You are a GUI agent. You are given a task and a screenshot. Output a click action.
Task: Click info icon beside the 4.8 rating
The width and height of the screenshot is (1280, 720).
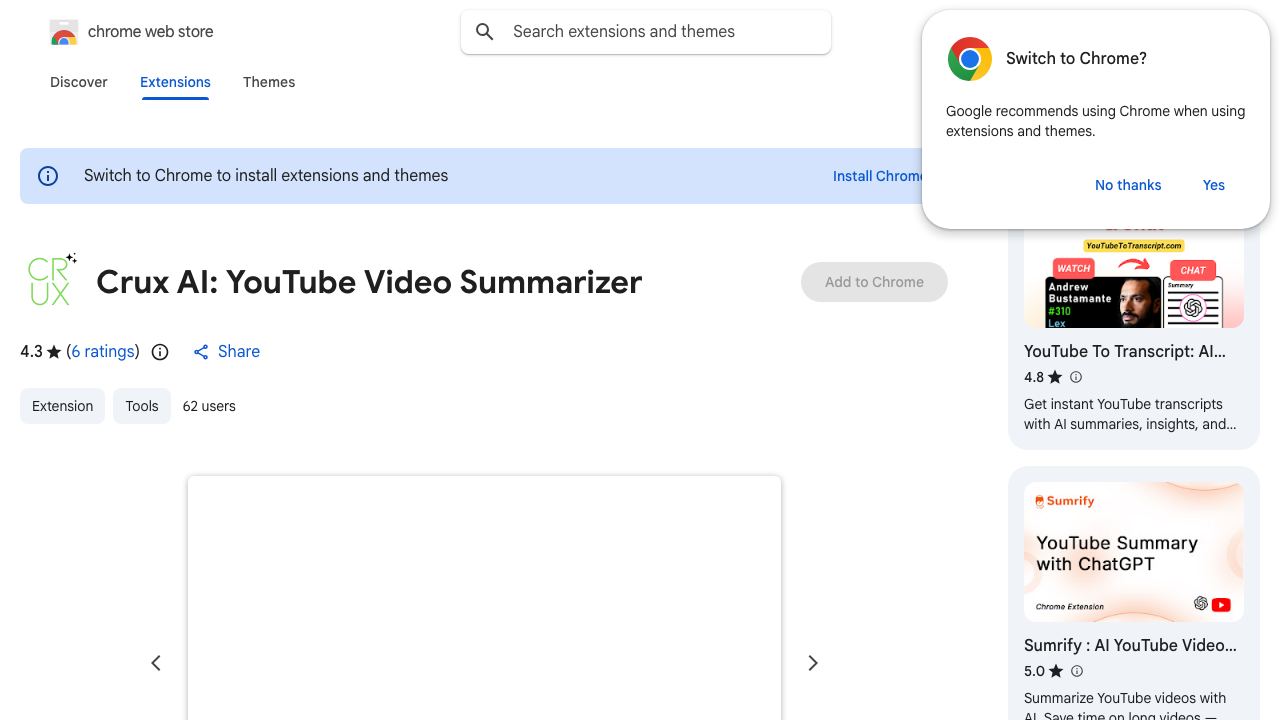[x=1076, y=377]
